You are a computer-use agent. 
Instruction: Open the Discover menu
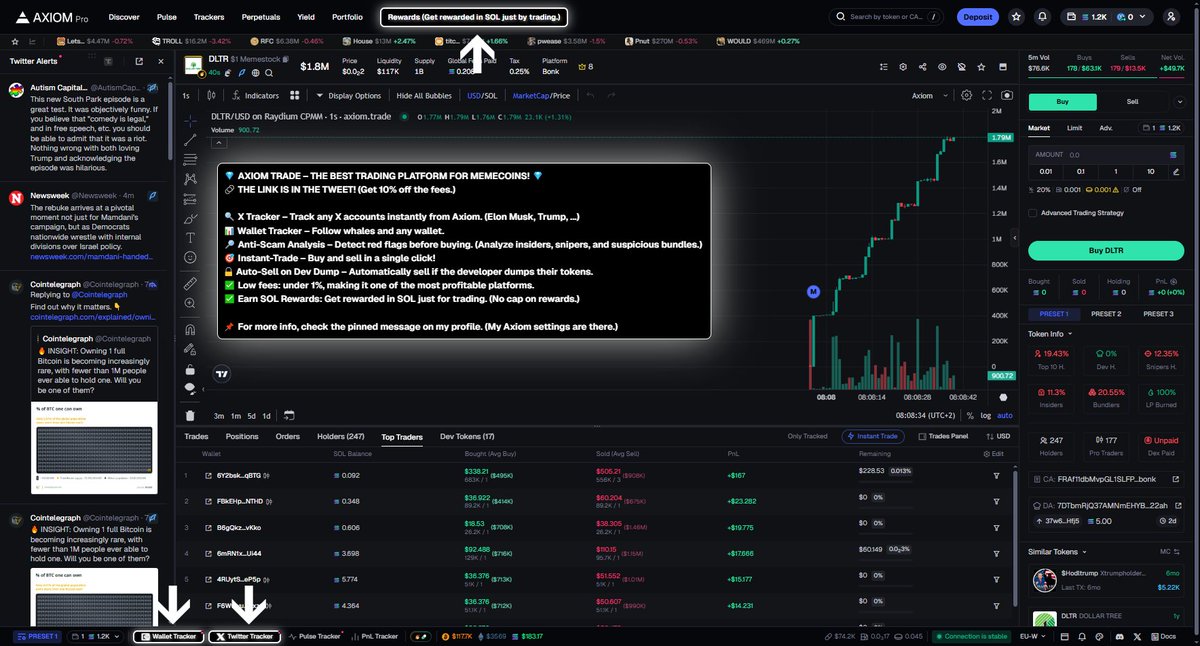124,17
